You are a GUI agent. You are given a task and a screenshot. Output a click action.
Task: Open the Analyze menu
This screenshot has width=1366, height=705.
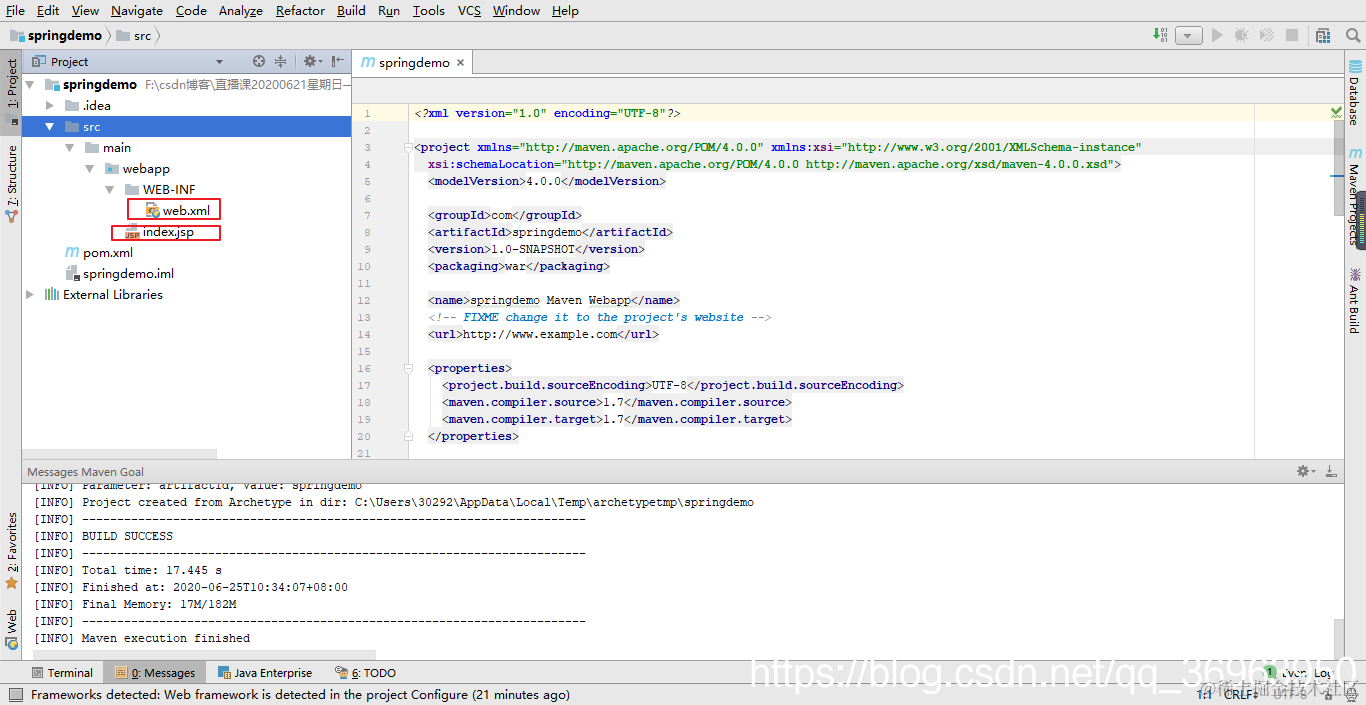point(240,10)
